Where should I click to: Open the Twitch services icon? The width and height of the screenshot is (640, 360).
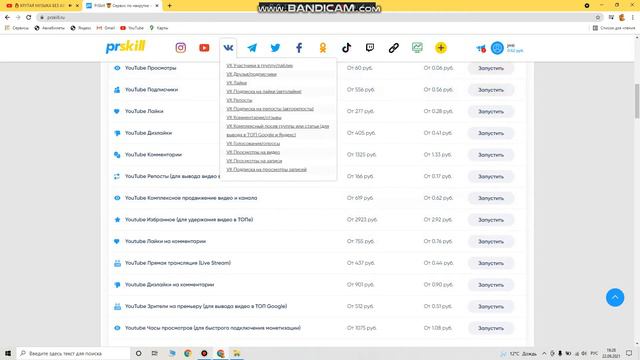(x=370, y=48)
